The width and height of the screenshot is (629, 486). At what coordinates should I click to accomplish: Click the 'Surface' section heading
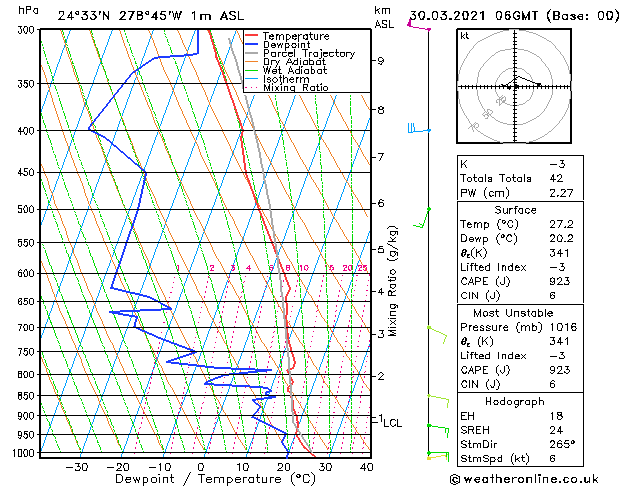point(515,210)
